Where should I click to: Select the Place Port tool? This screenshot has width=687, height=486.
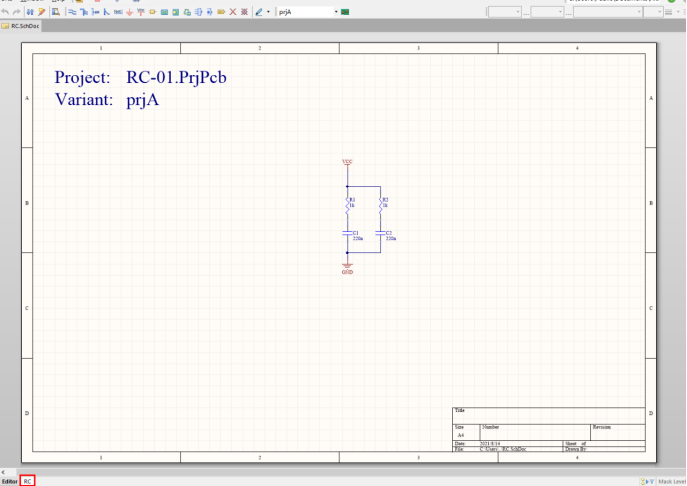(x=221, y=12)
